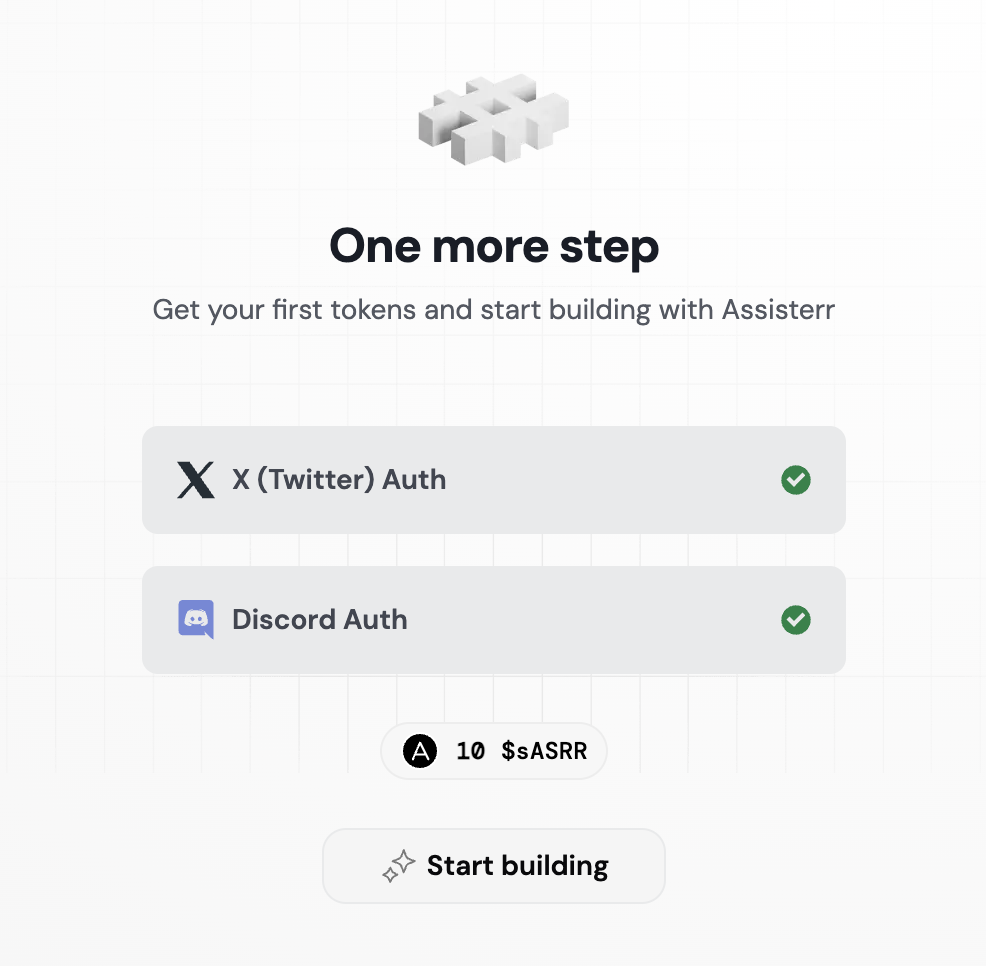The image size is (986, 966).
Task: Toggle the green checkmark for X (Twitter) Auth
Action: tap(796, 480)
